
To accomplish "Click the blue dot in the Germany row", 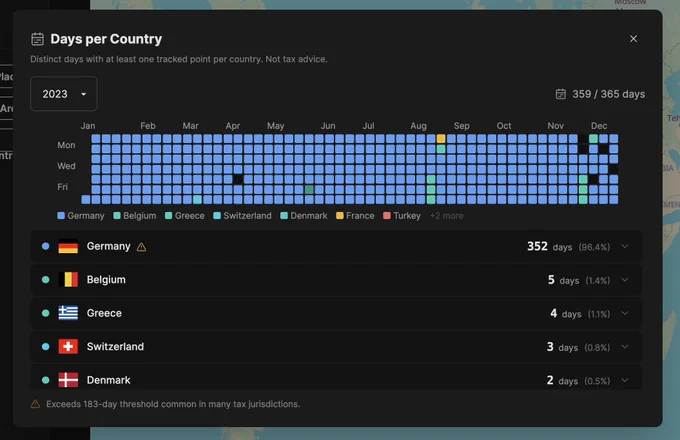I will (46, 246).
